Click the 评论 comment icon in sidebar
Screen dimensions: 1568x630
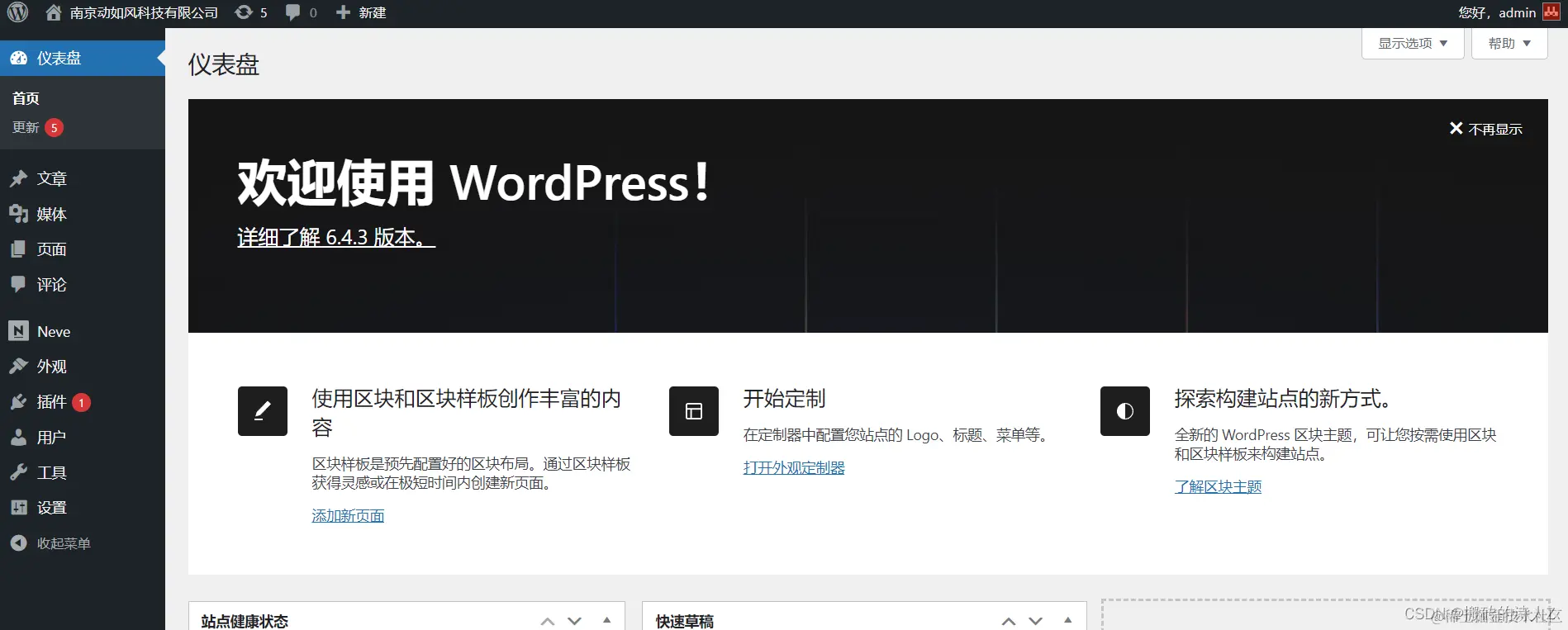(x=18, y=284)
